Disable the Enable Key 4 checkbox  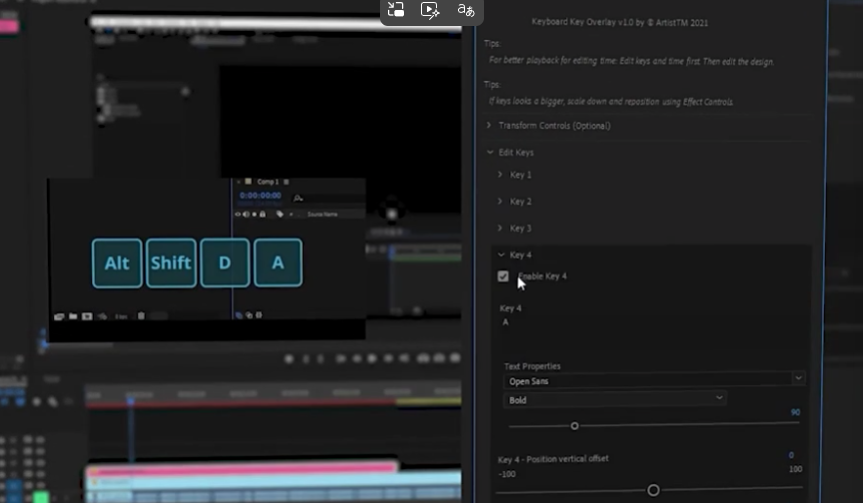[x=503, y=276]
